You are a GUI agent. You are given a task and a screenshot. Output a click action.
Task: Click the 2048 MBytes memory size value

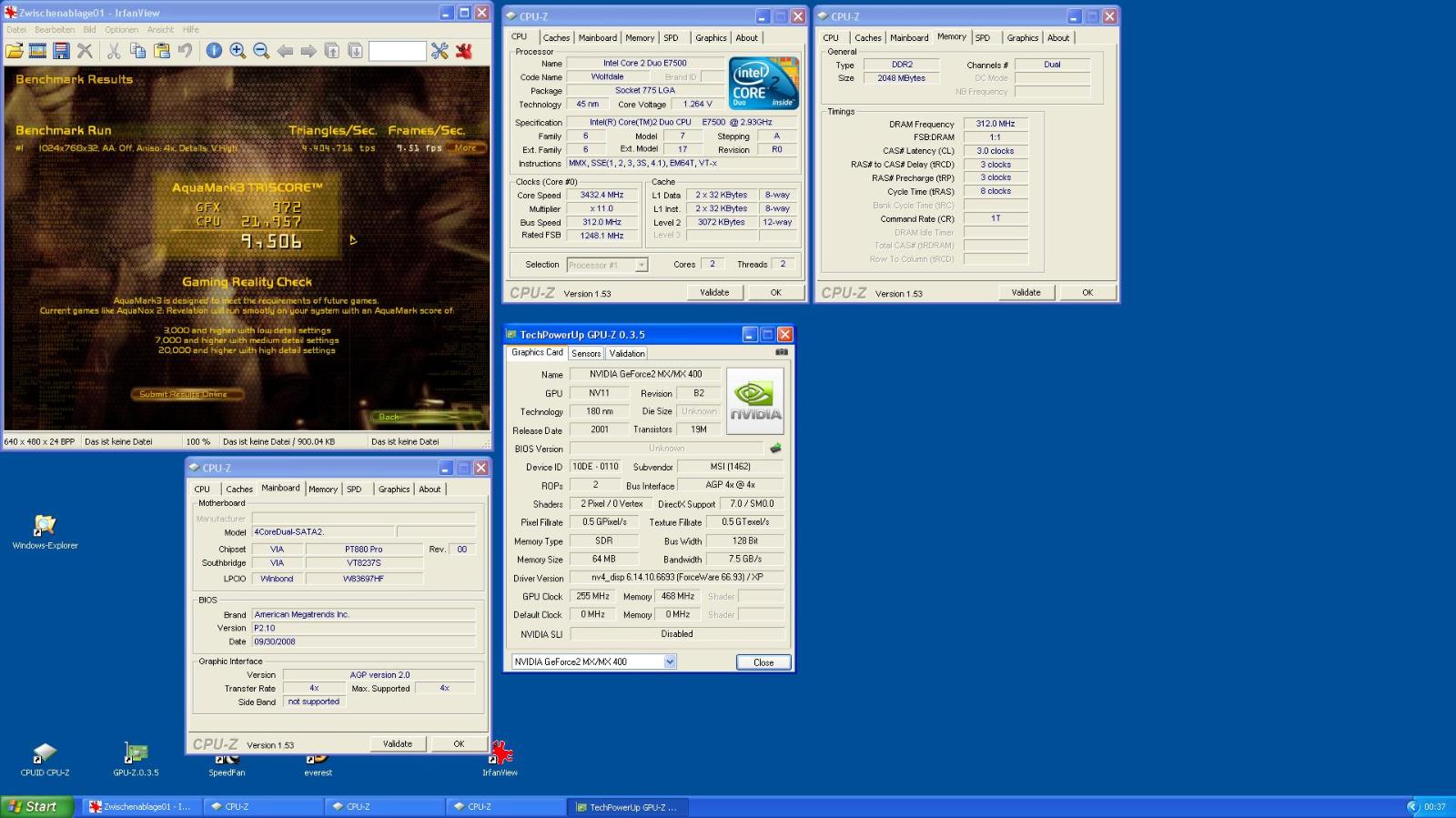pos(901,78)
